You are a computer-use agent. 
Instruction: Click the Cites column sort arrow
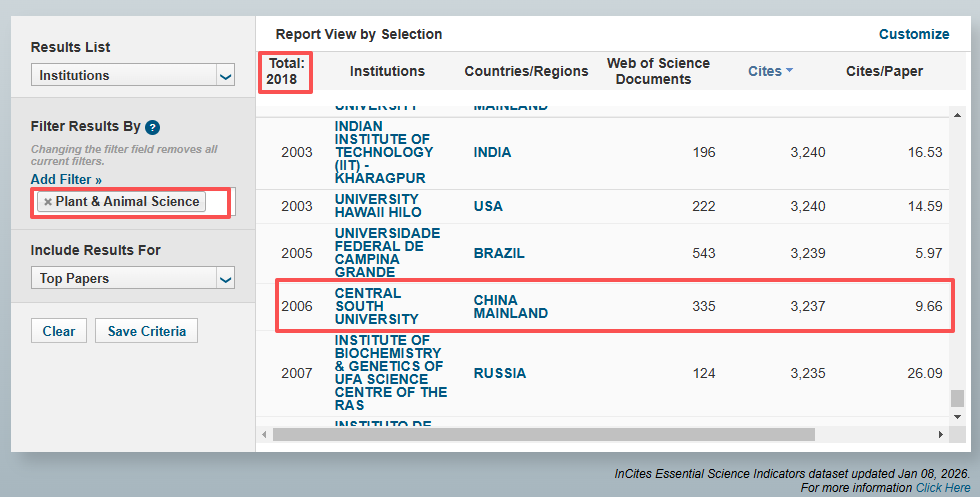(x=789, y=71)
